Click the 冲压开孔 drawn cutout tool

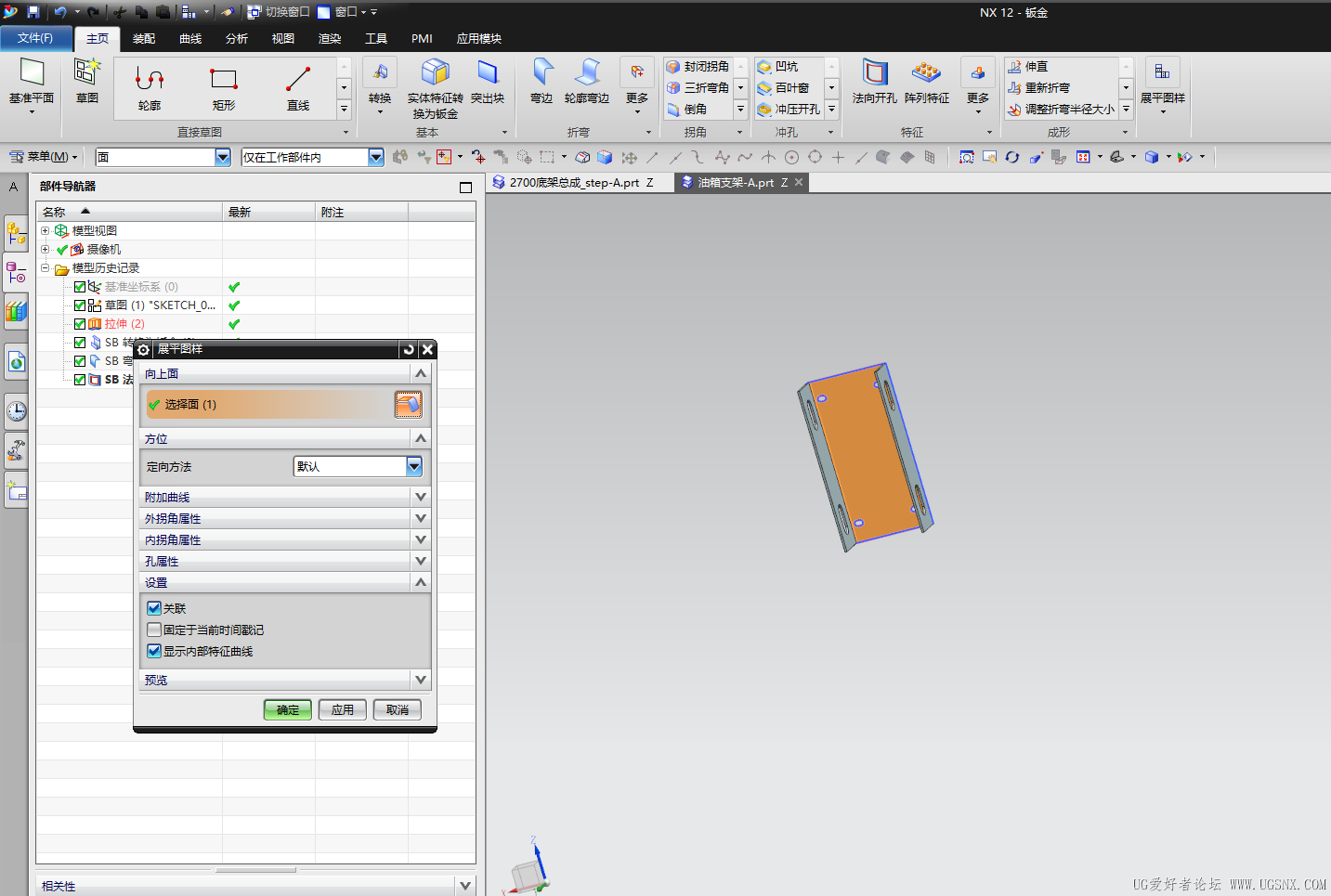point(789,110)
